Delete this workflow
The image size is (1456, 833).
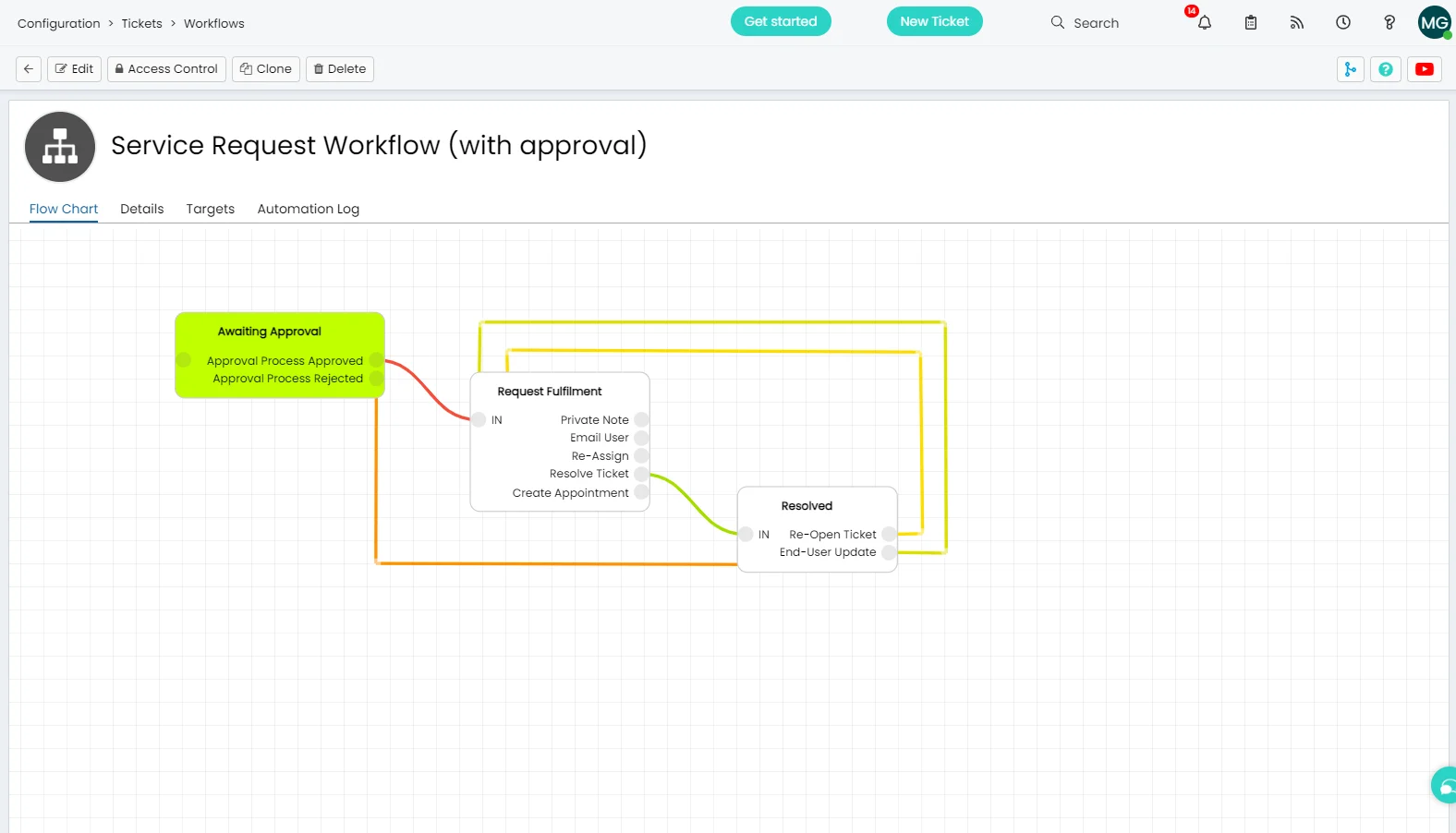click(340, 69)
